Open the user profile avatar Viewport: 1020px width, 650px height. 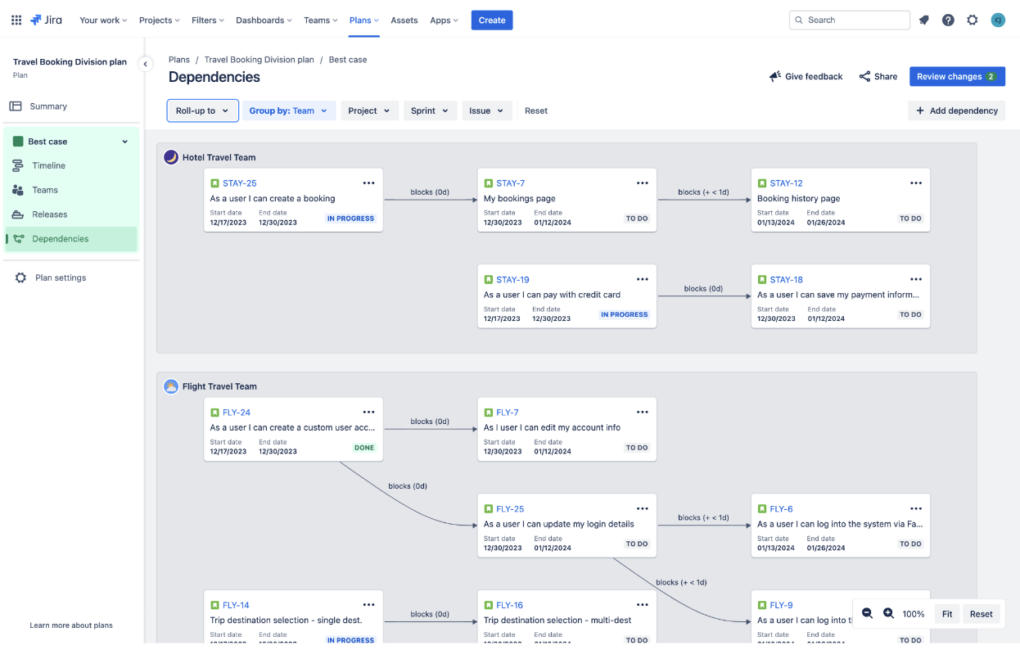tap(998, 20)
